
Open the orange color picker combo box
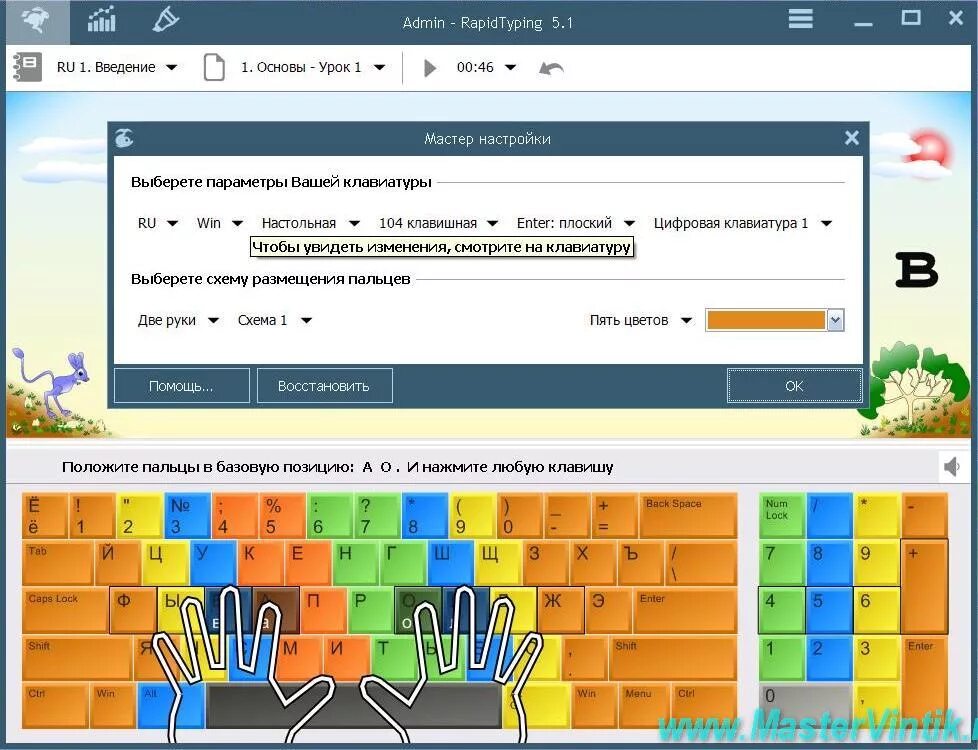775,320
